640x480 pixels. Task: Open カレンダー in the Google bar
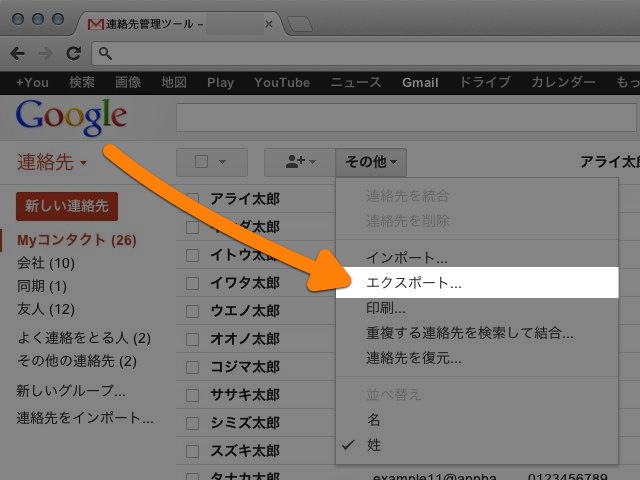563,82
